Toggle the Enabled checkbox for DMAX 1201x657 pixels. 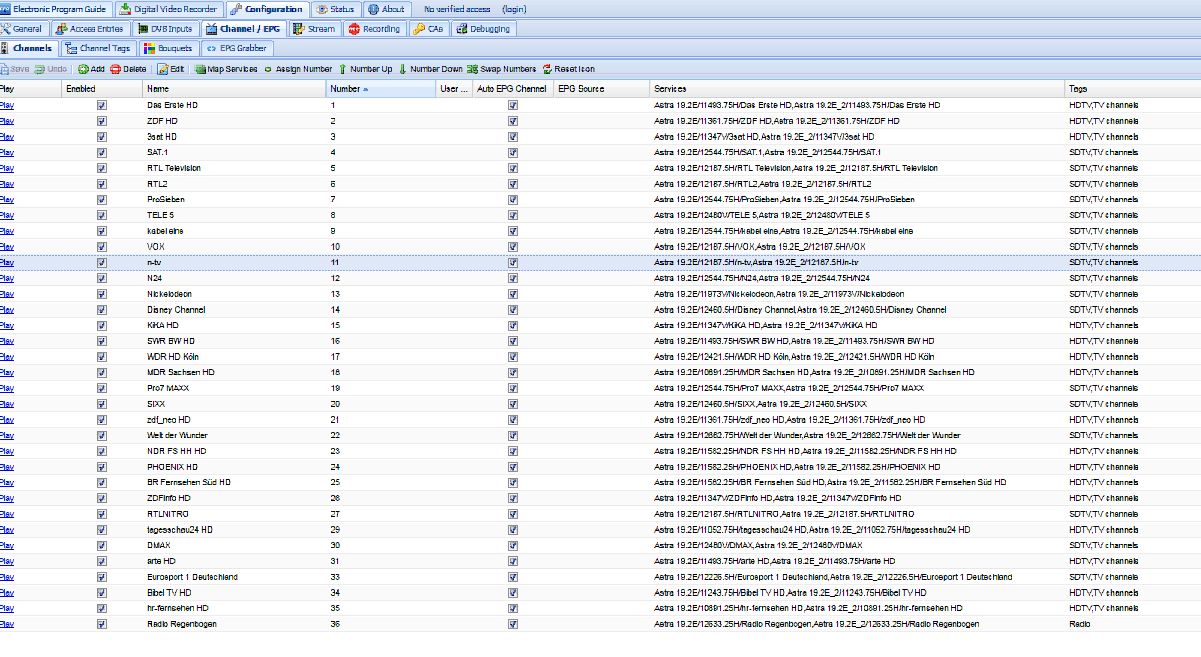point(101,545)
